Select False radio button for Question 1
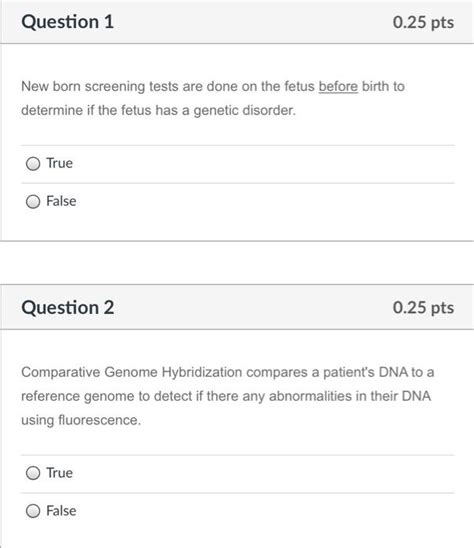The height and width of the screenshot is (548, 474). point(33,201)
